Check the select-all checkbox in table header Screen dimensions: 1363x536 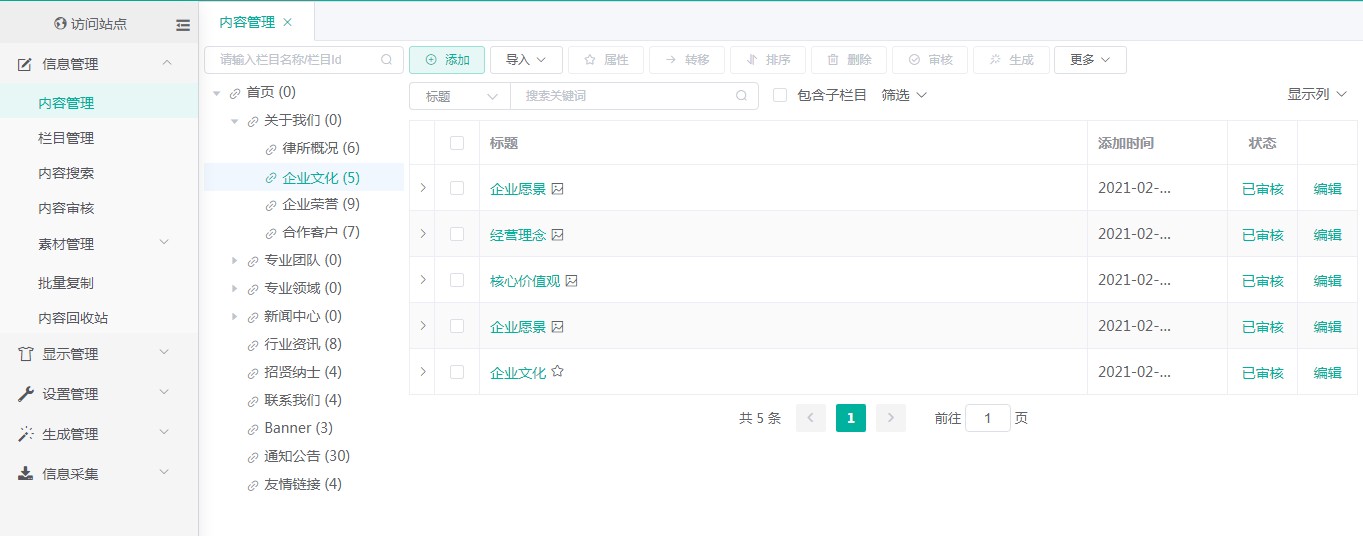pyautogui.click(x=457, y=143)
